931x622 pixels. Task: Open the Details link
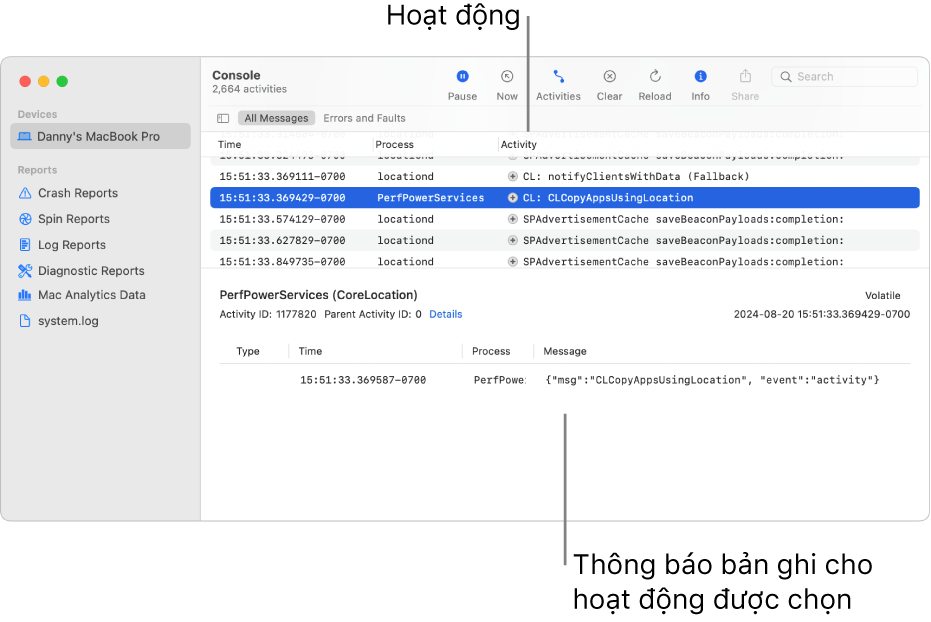[x=445, y=314]
